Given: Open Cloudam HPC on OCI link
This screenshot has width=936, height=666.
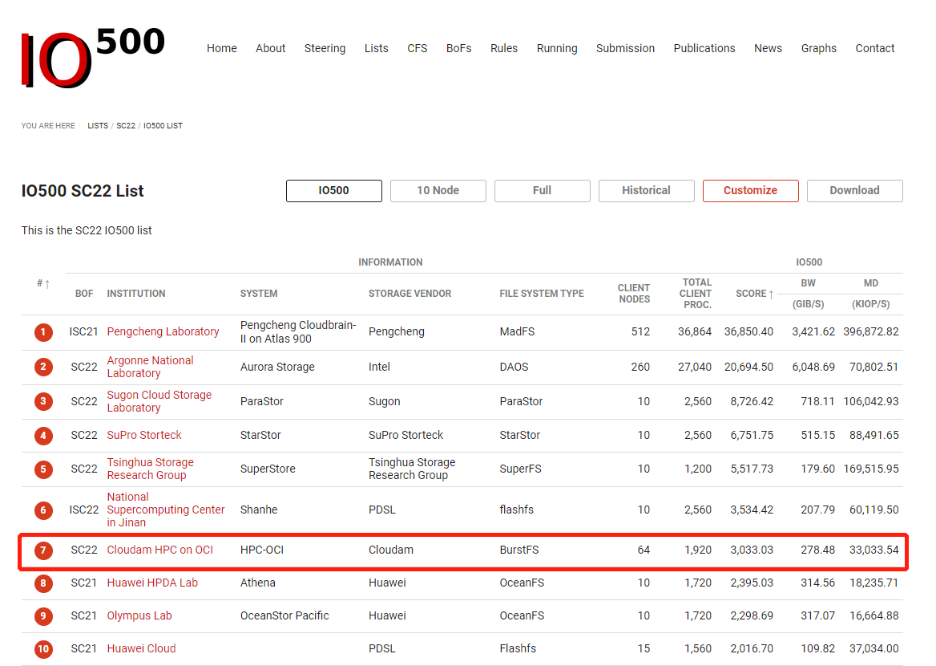Looking at the screenshot, I should click(160, 550).
